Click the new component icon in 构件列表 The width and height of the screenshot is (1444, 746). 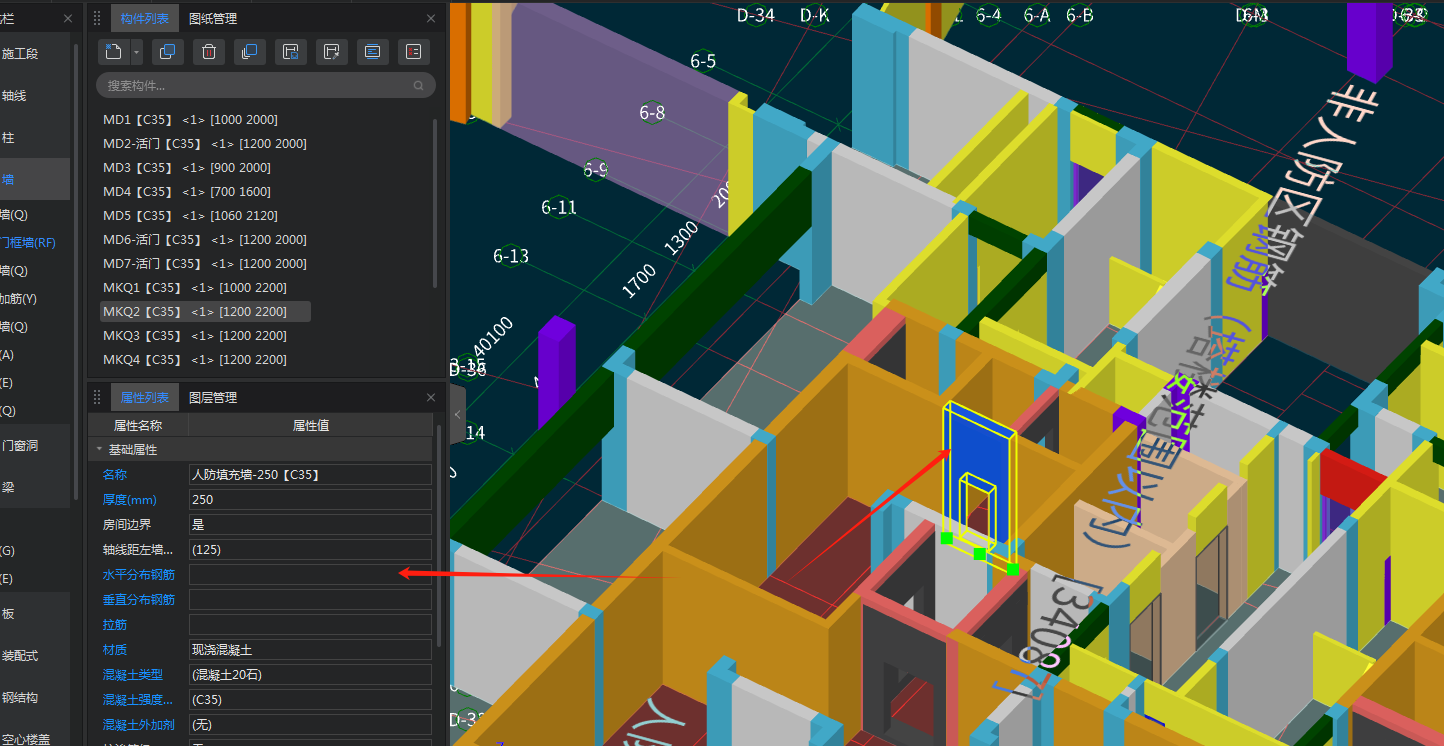click(114, 51)
